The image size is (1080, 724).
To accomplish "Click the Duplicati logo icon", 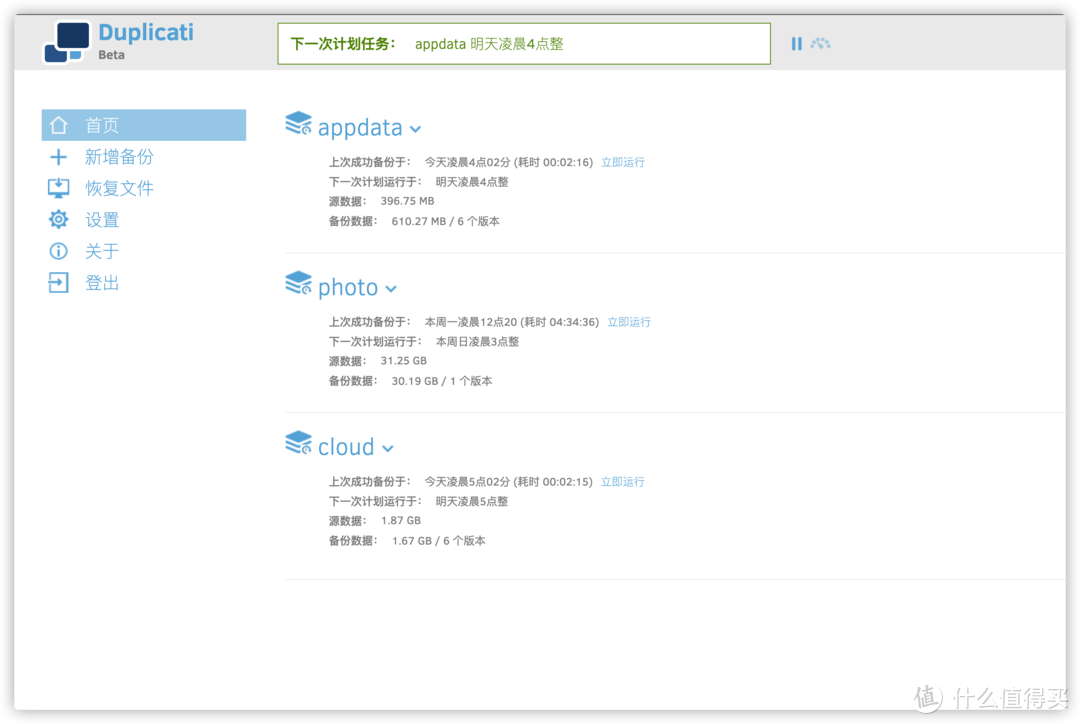I will click(67, 42).
